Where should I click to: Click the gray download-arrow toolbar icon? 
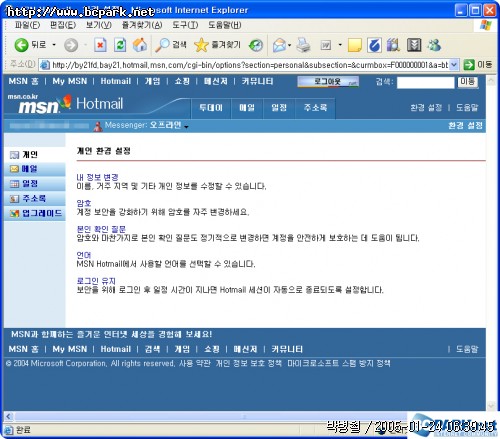(x=414, y=45)
